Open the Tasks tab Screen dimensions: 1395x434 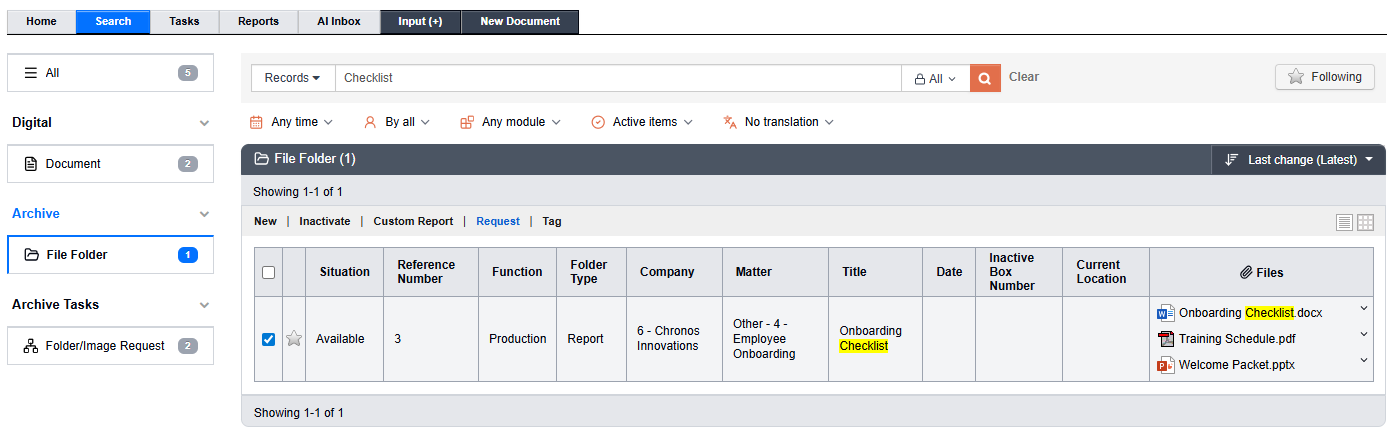184,22
